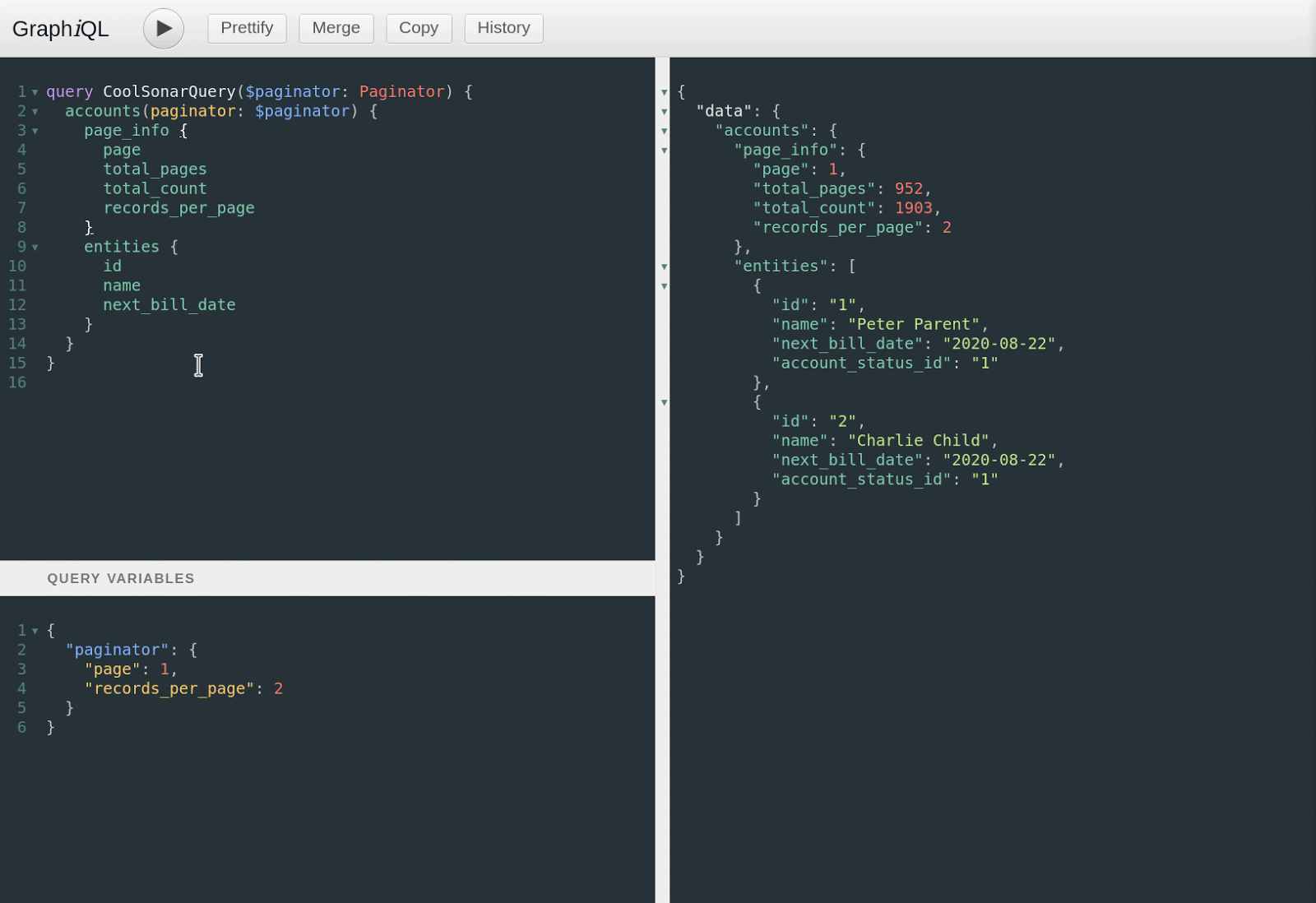Collapse the result "data" fold arrow

pyautogui.click(x=664, y=112)
